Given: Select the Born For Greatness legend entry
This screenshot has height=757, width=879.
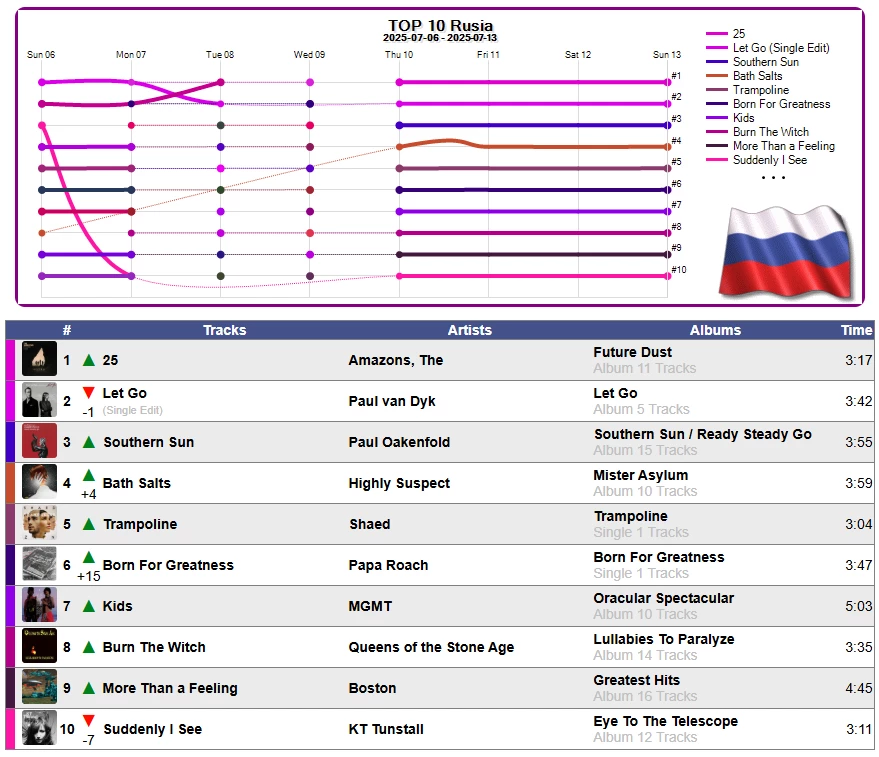Looking at the screenshot, I should (781, 104).
